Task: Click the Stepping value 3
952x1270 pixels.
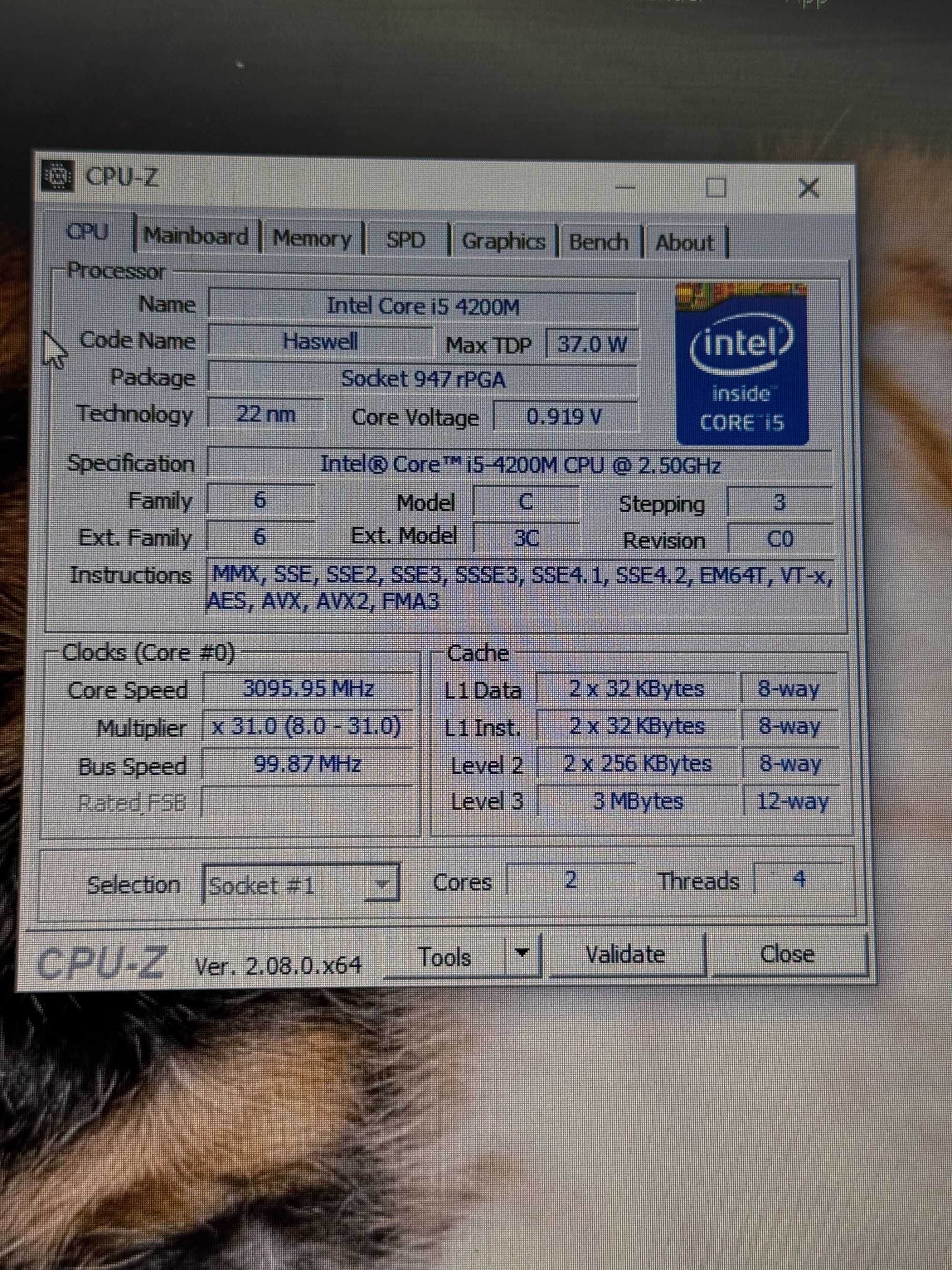Action: [x=780, y=502]
